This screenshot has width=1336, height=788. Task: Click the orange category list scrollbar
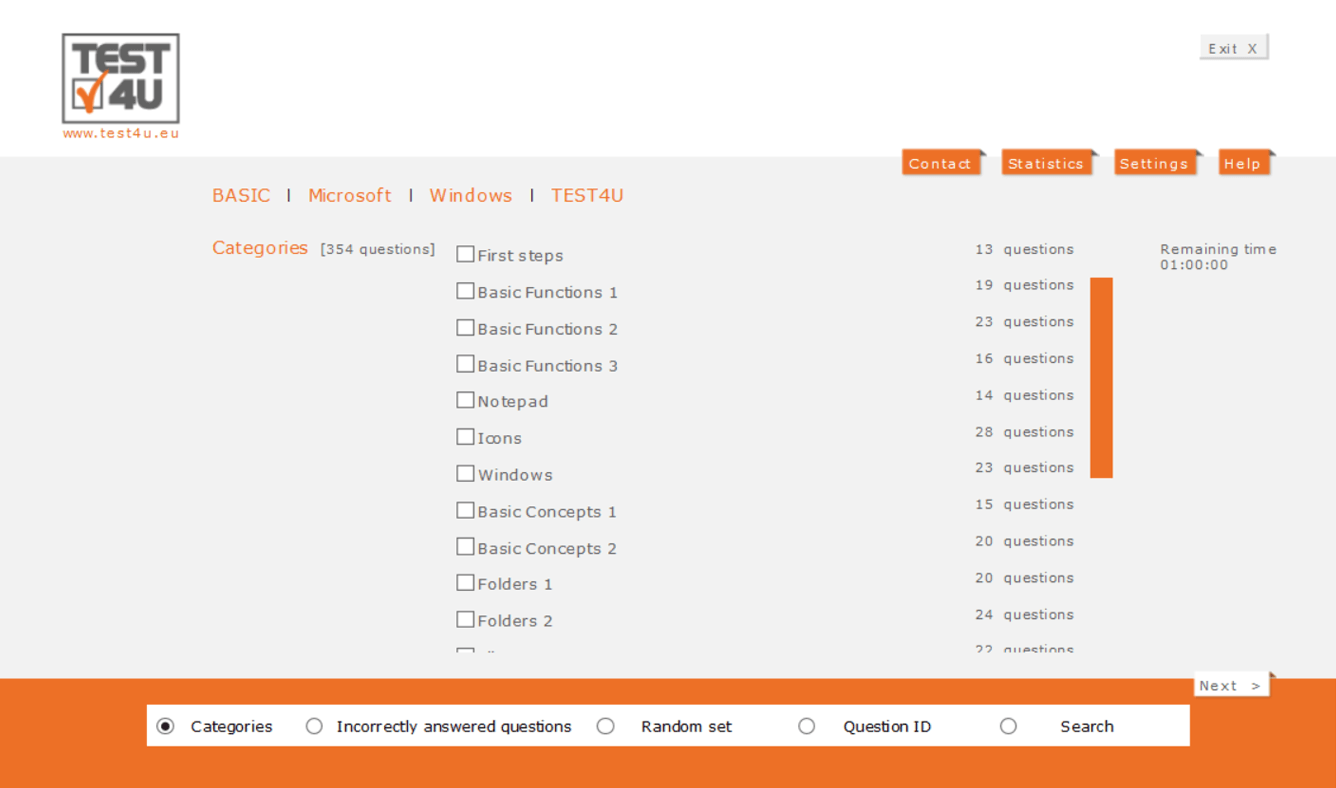(x=1101, y=378)
